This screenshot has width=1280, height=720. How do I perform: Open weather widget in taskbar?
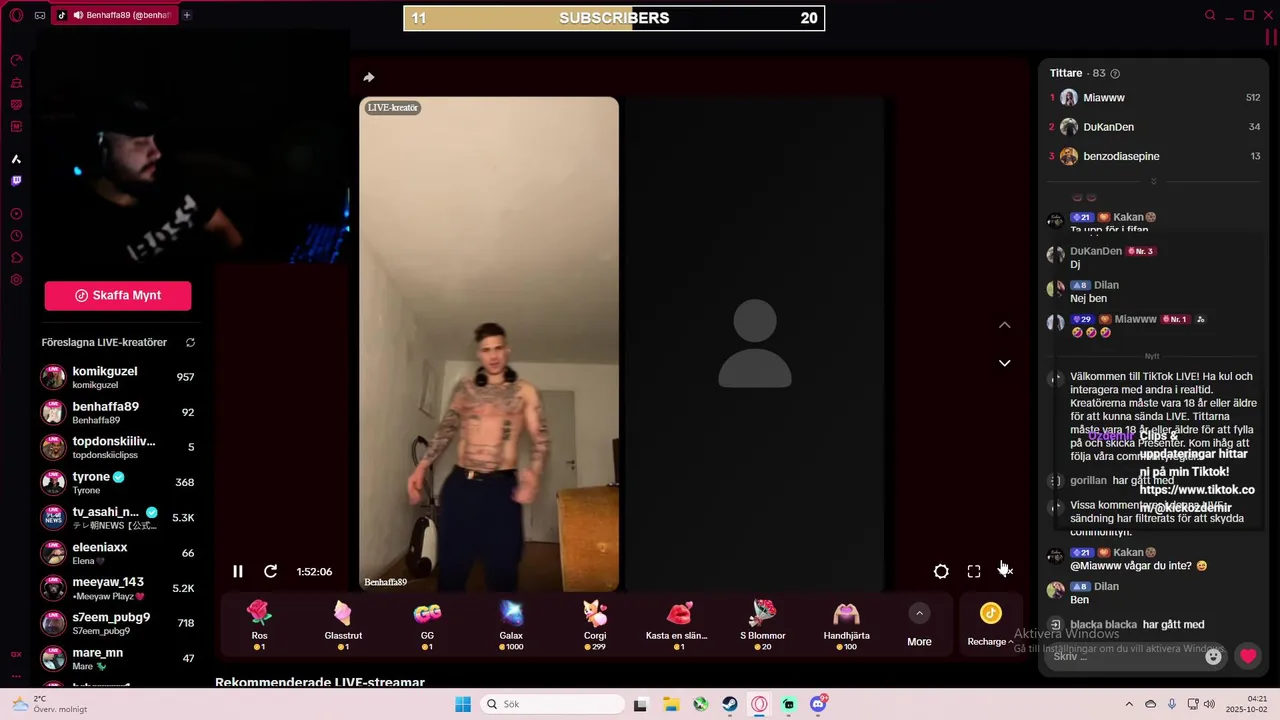(x=48, y=704)
